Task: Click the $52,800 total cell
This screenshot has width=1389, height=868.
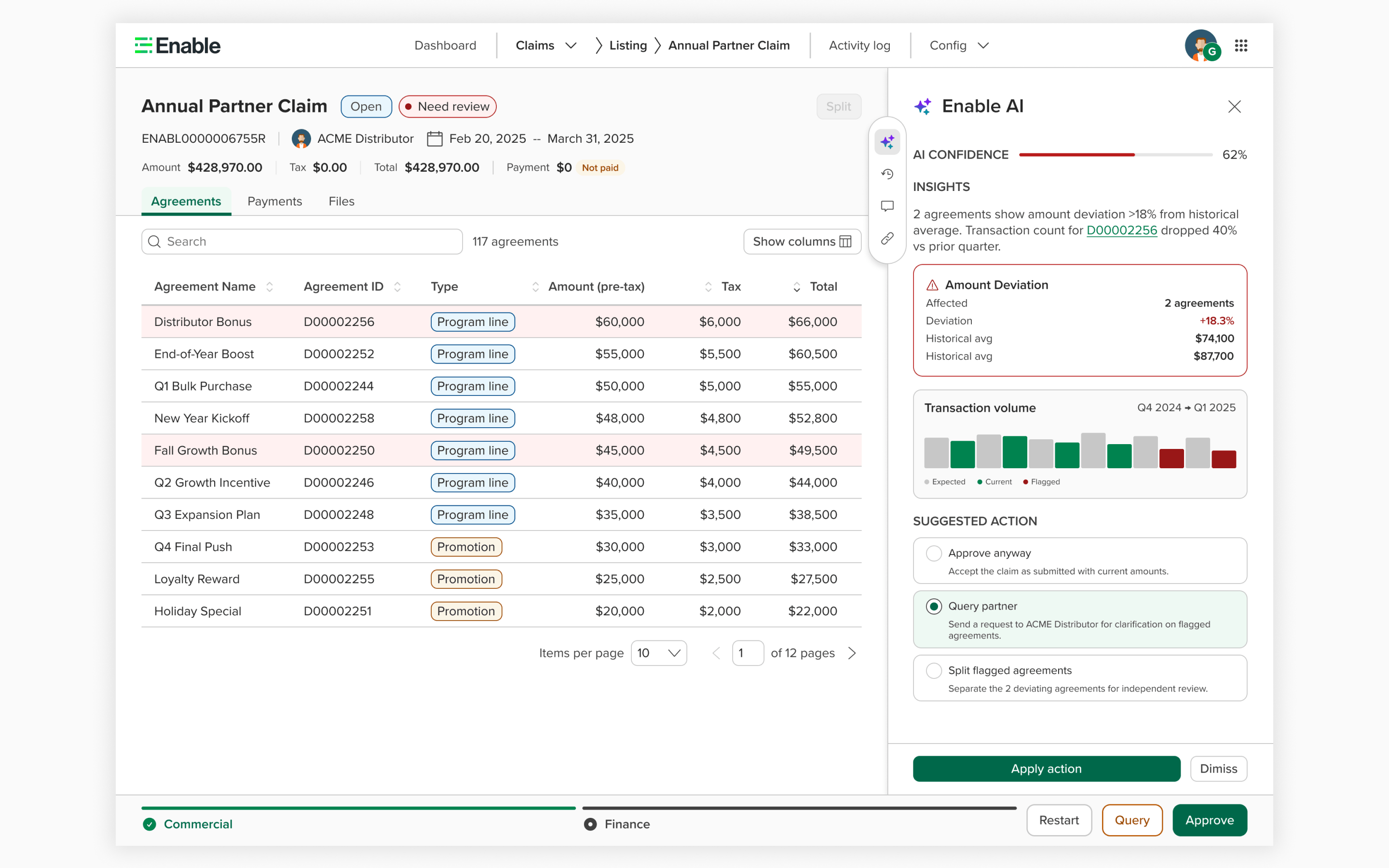Action: pos(813,419)
